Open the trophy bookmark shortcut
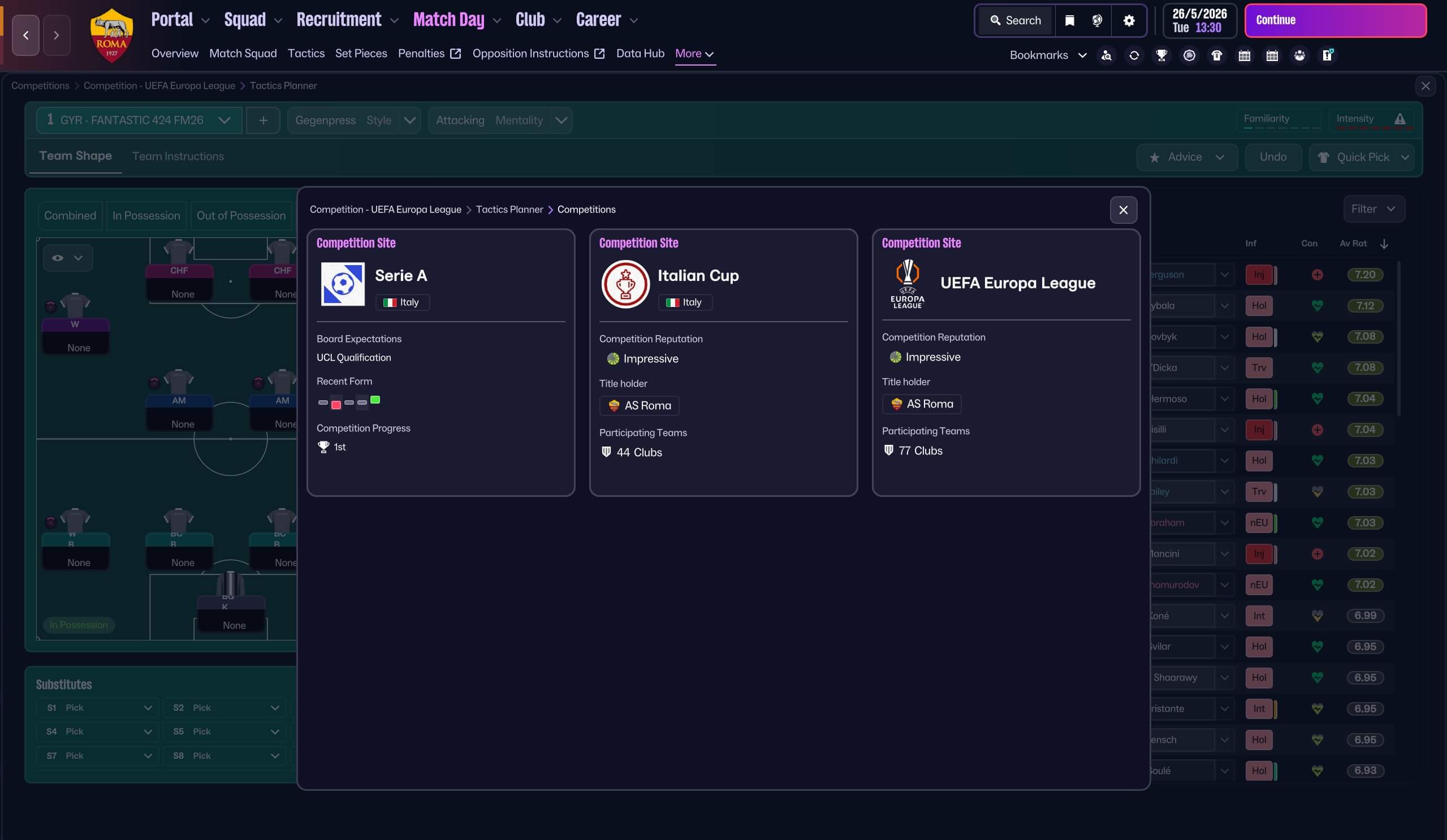The height and width of the screenshot is (840, 1447). click(1161, 55)
